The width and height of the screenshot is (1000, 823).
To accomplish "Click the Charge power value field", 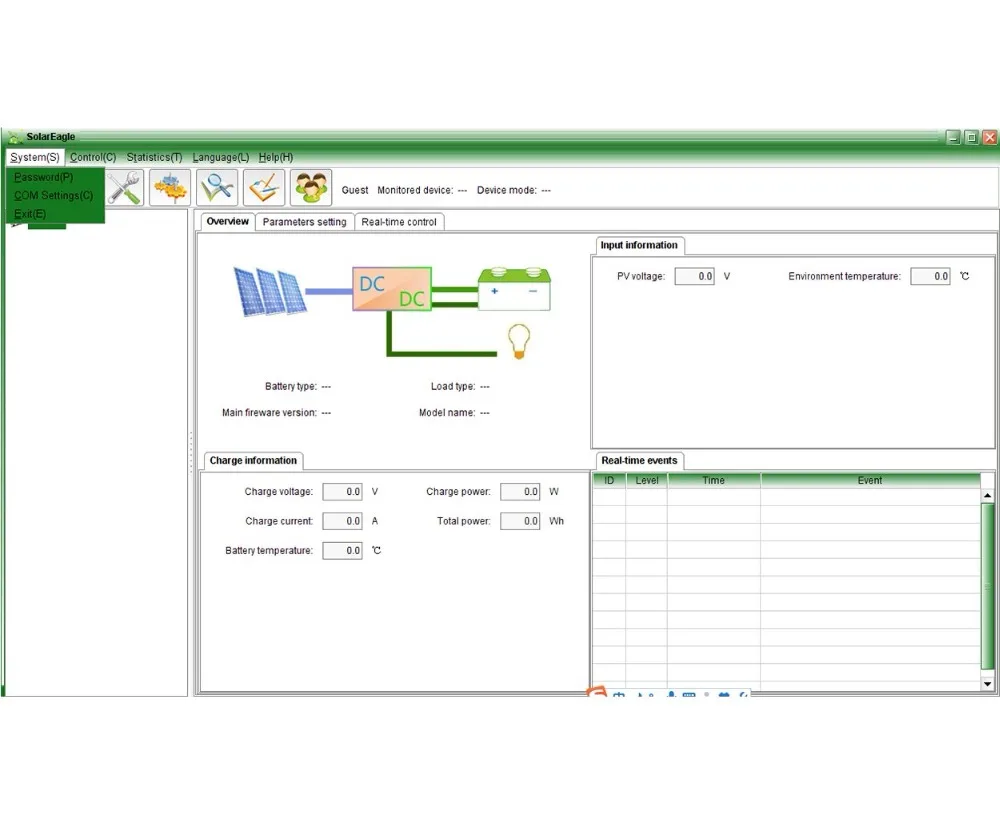I will click(x=520, y=492).
